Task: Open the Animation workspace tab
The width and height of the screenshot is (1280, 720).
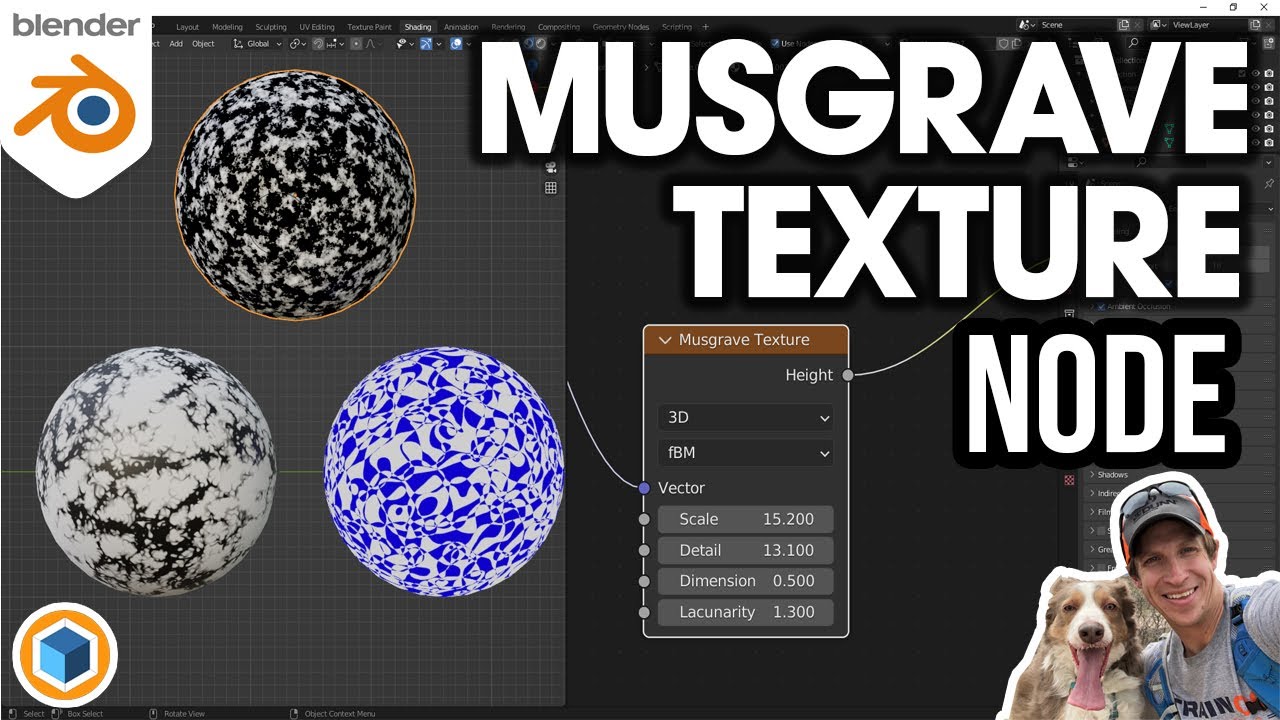Action: [x=461, y=27]
